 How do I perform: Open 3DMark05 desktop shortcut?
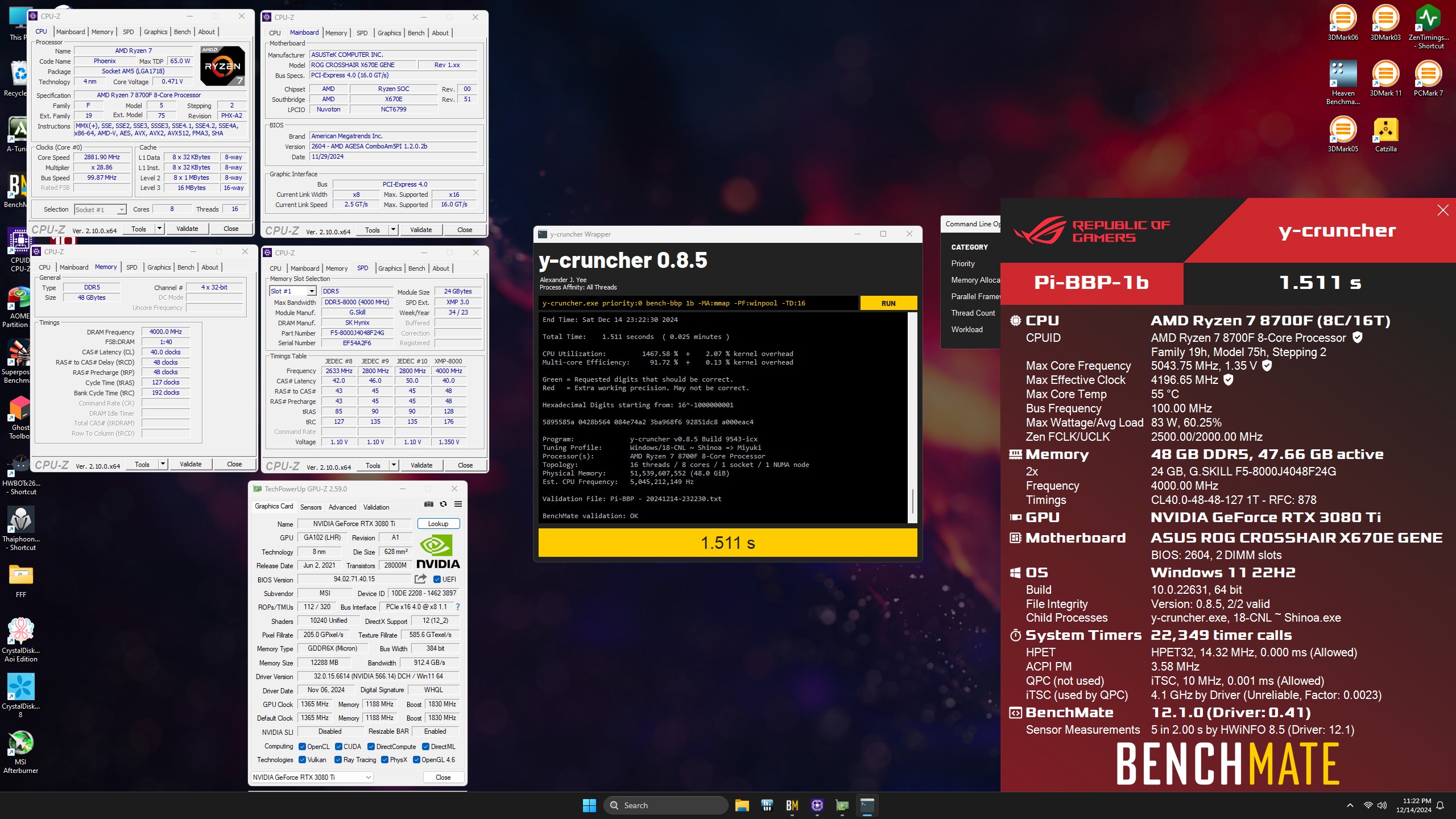(1343, 134)
